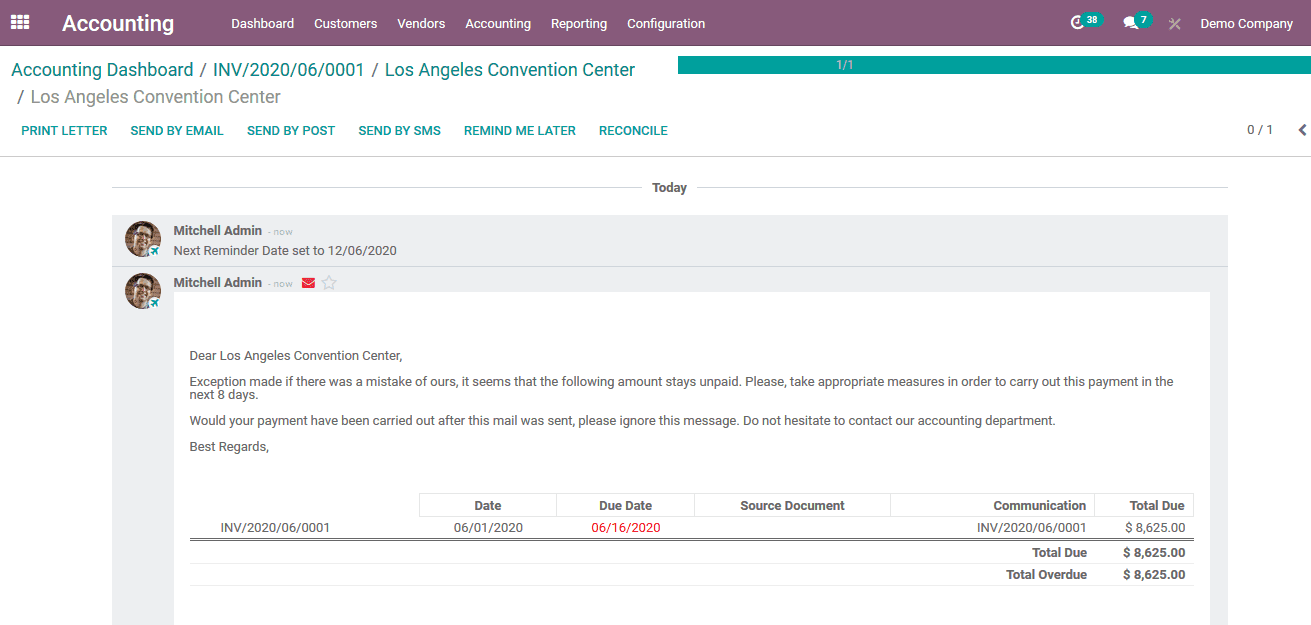1311x625 pixels.
Task: Click the Date column header
Action: click(x=488, y=505)
